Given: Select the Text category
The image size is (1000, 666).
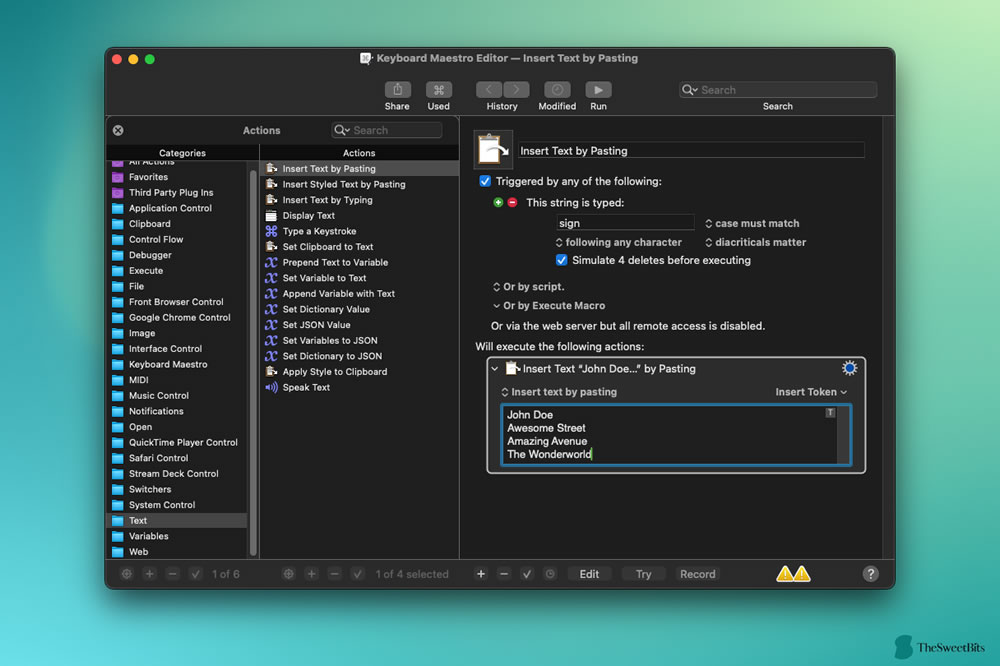Looking at the screenshot, I should [176, 521].
